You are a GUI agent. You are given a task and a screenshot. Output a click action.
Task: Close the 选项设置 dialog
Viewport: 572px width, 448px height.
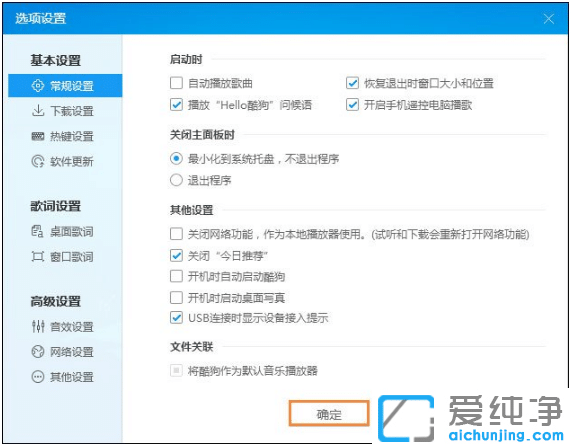pyautogui.click(x=549, y=19)
